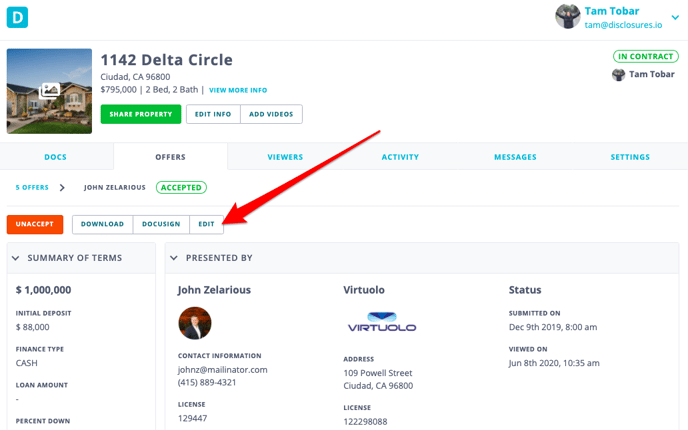Collapse the Presented By section

[x=175, y=258]
